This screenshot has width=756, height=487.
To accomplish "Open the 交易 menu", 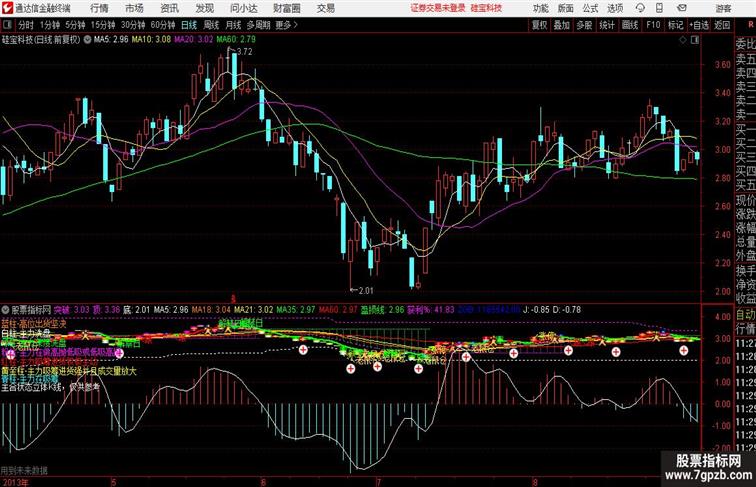I will [325, 8].
